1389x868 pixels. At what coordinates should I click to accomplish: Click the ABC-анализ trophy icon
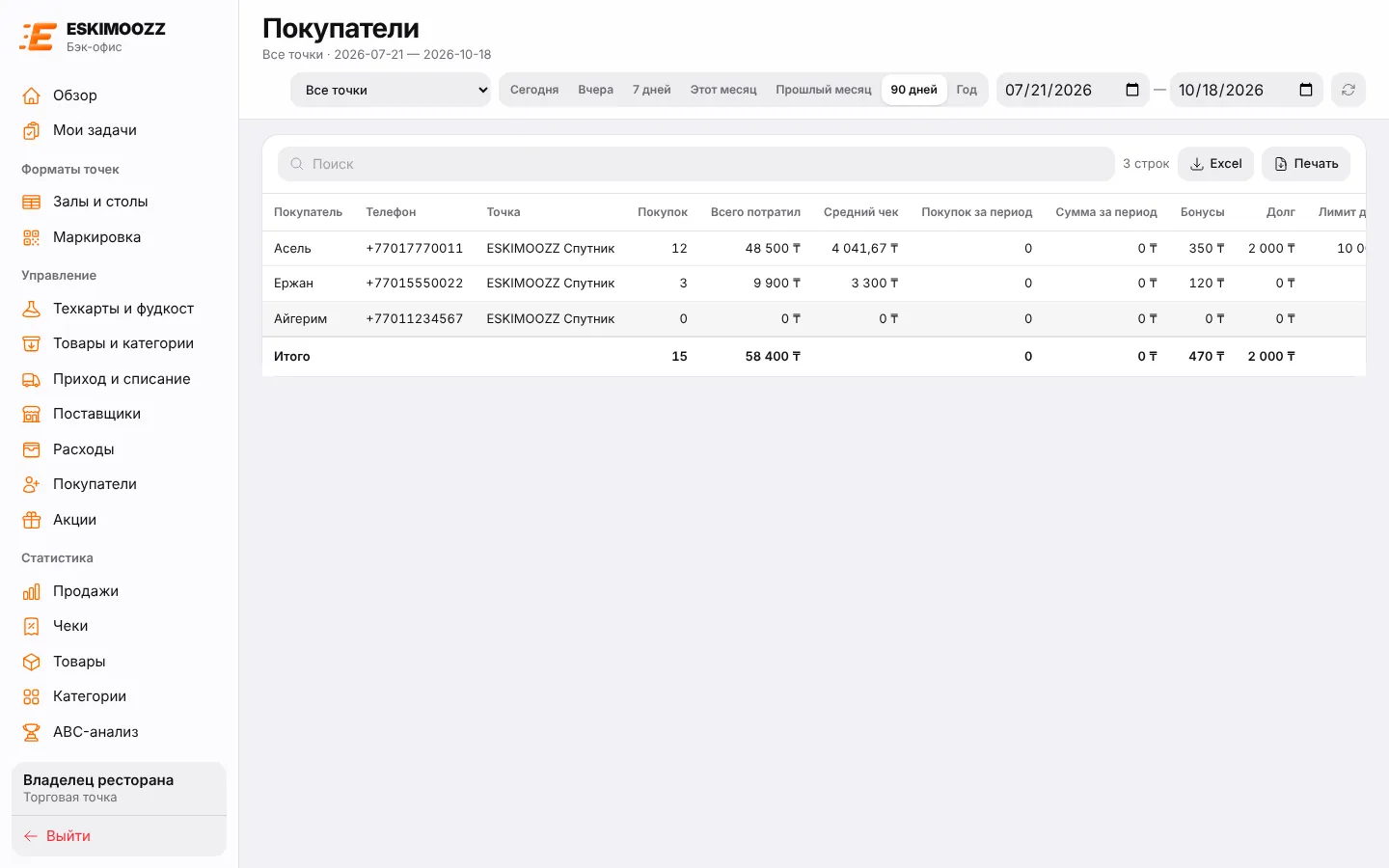pos(32,732)
